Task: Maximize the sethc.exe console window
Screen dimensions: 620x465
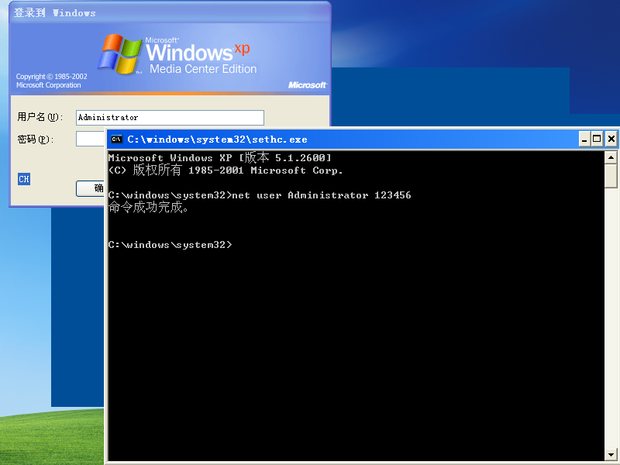Action: 597,139
